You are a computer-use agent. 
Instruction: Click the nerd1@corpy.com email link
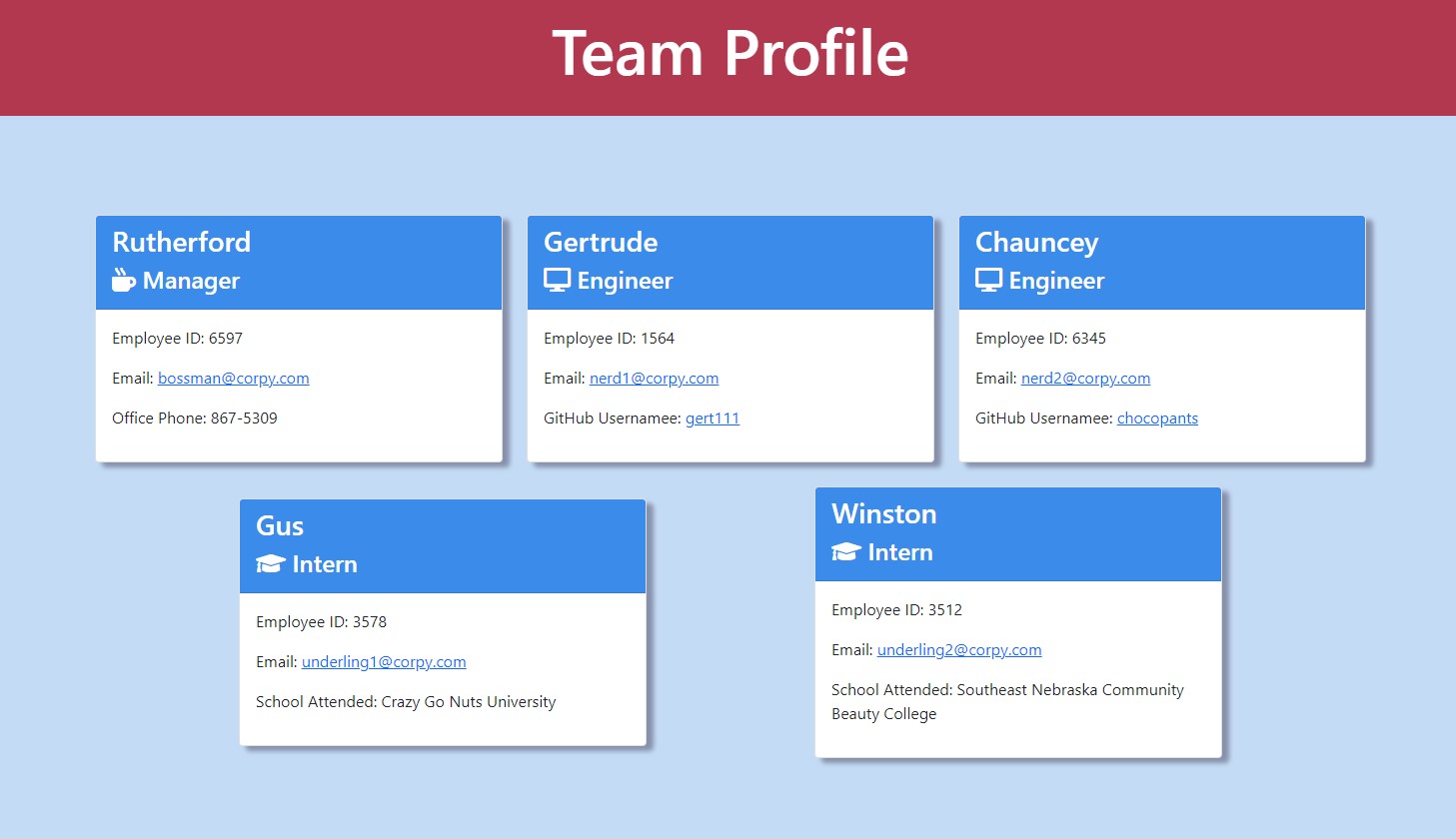point(654,378)
